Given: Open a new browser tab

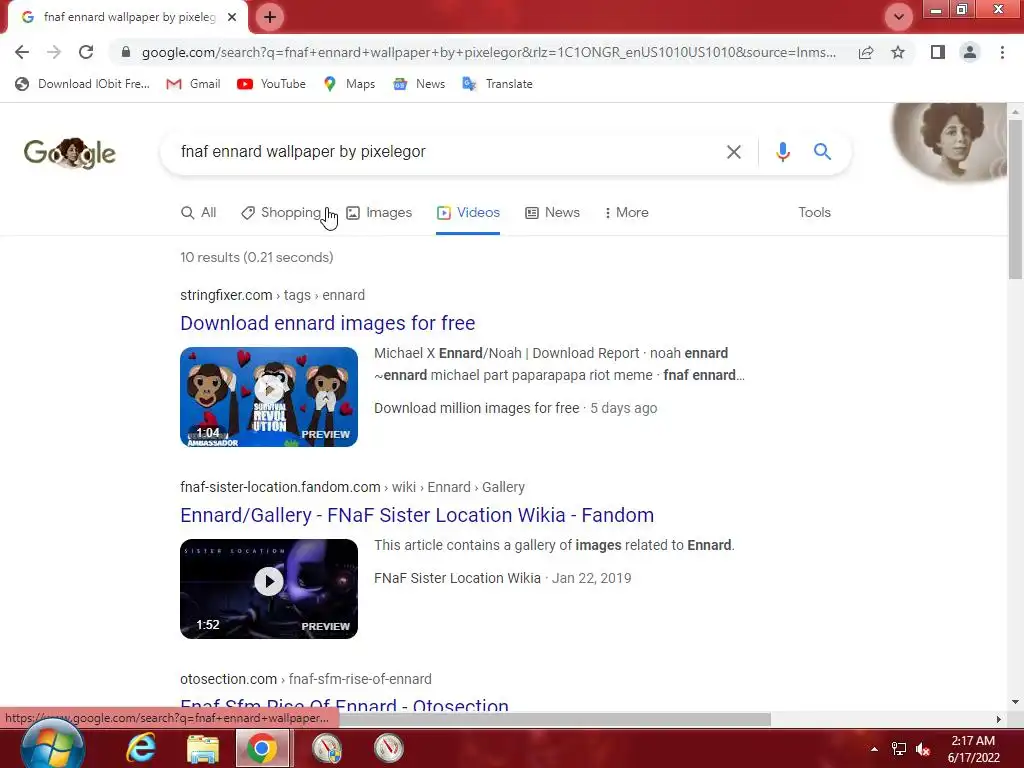Looking at the screenshot, I should pos(270,17).
